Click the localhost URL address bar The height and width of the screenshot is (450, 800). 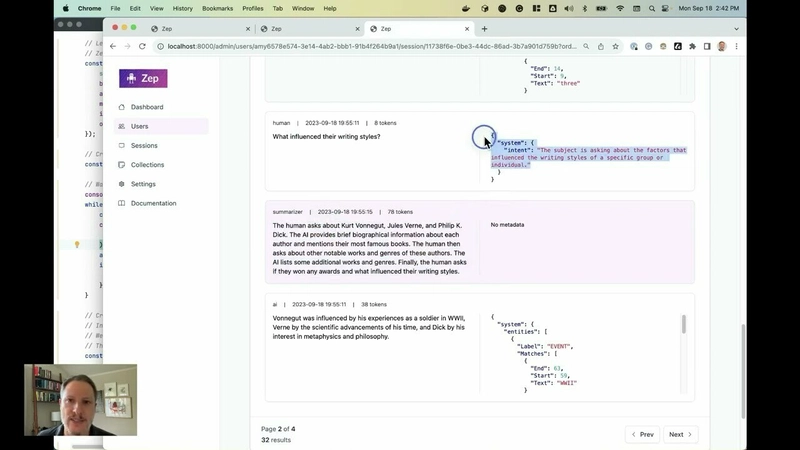pos(370,46)
